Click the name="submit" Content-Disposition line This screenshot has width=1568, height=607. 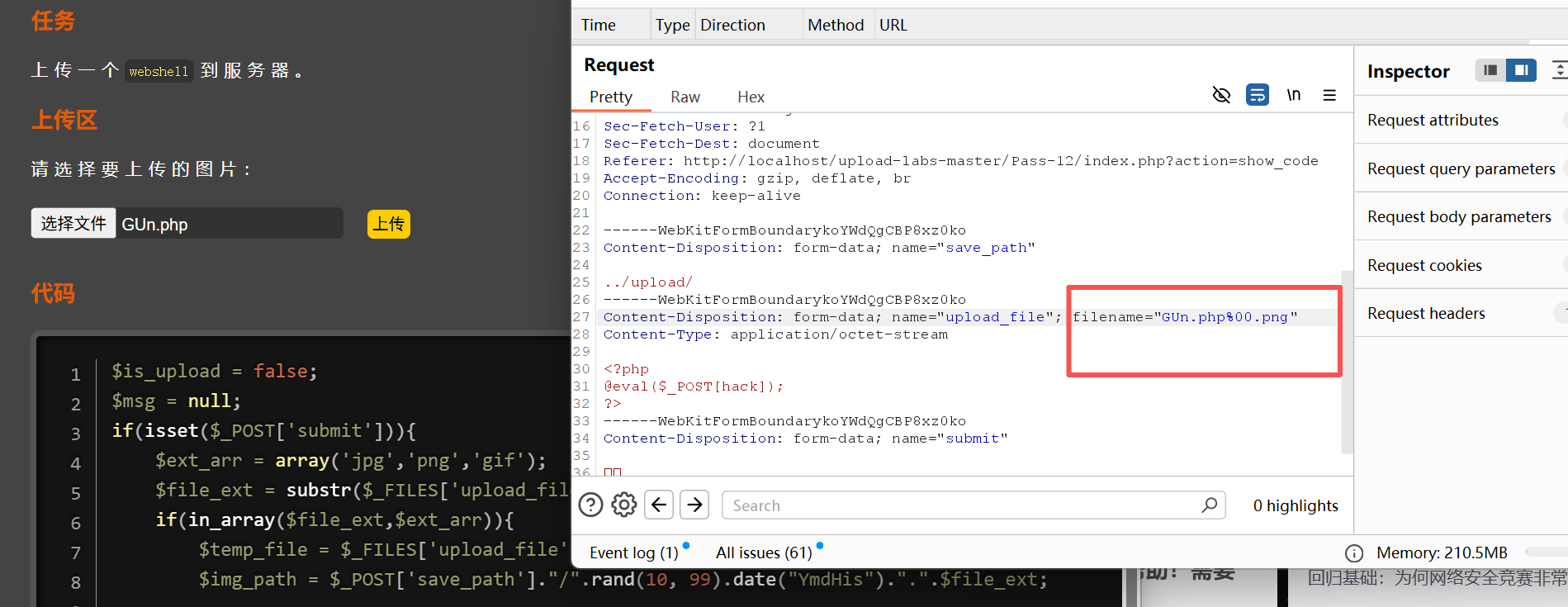805,439
